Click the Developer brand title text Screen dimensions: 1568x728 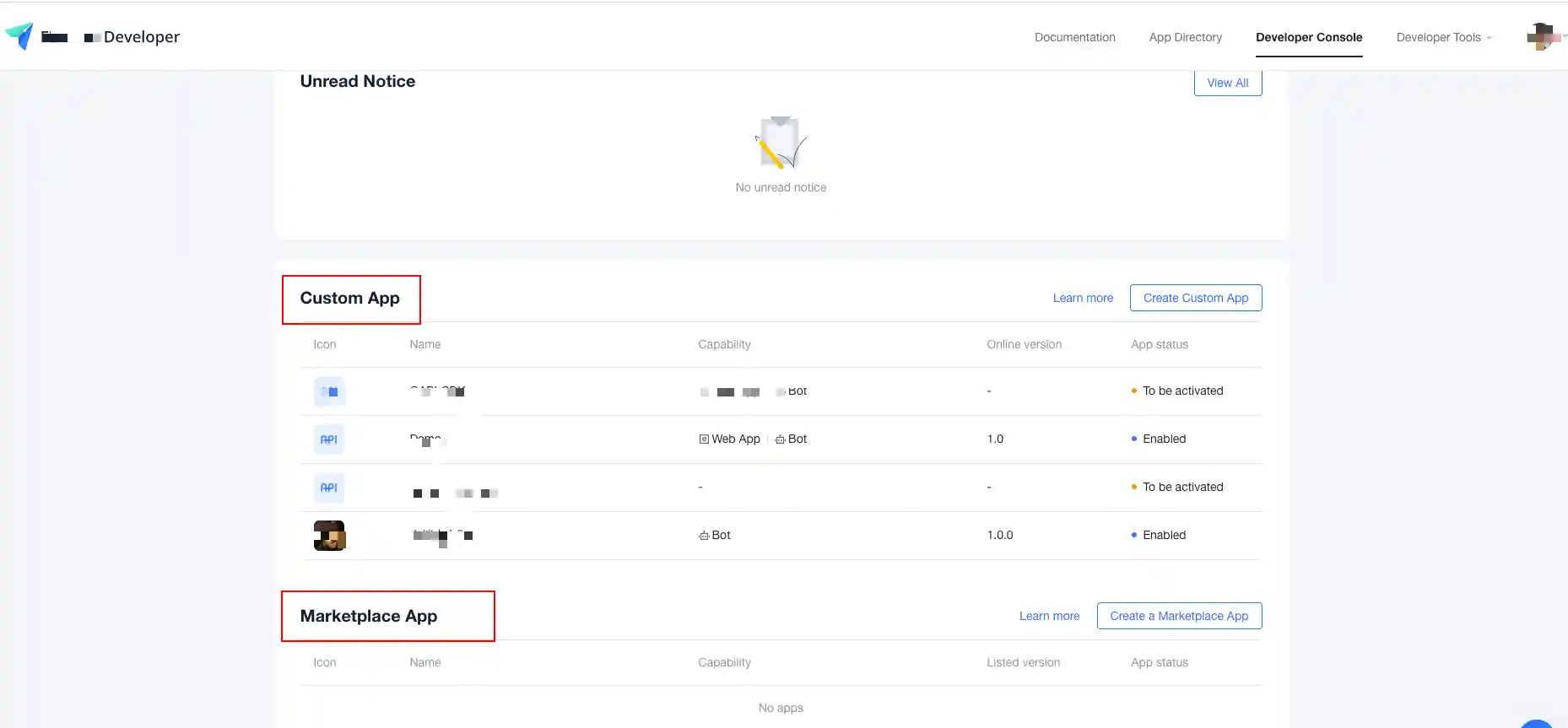click(x=142, y=36)
